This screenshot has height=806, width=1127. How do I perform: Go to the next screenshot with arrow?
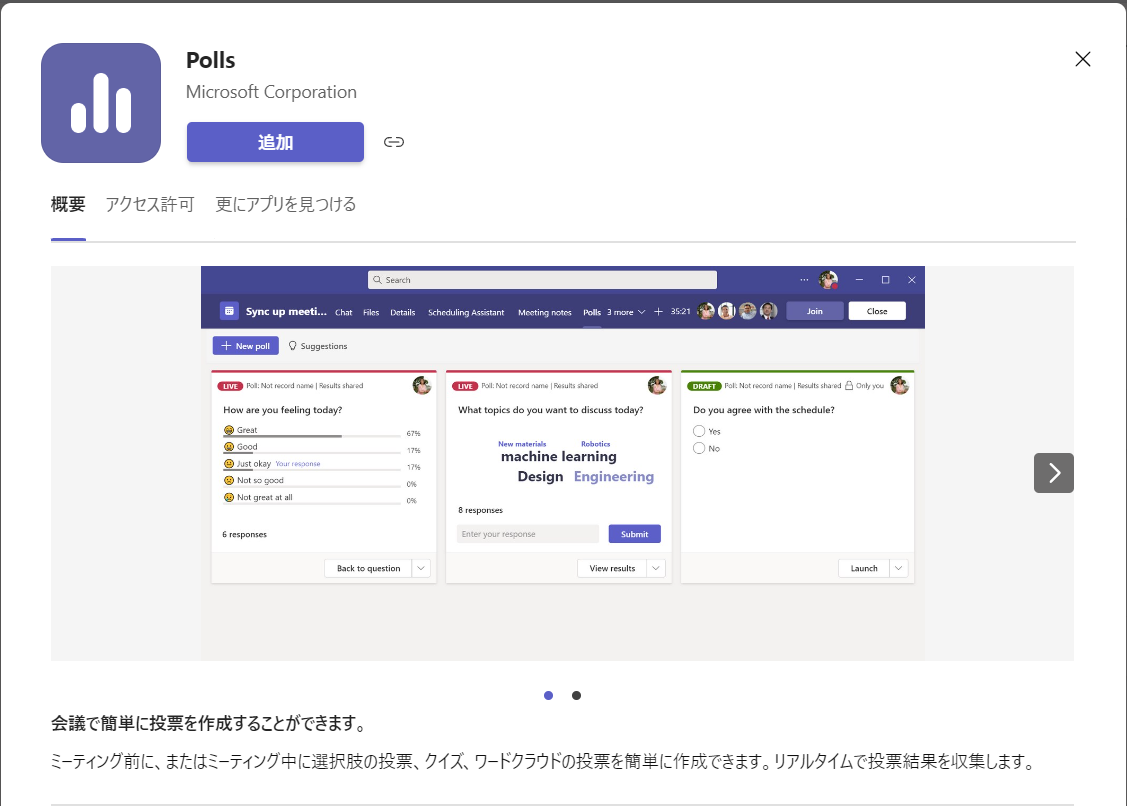1054,473
